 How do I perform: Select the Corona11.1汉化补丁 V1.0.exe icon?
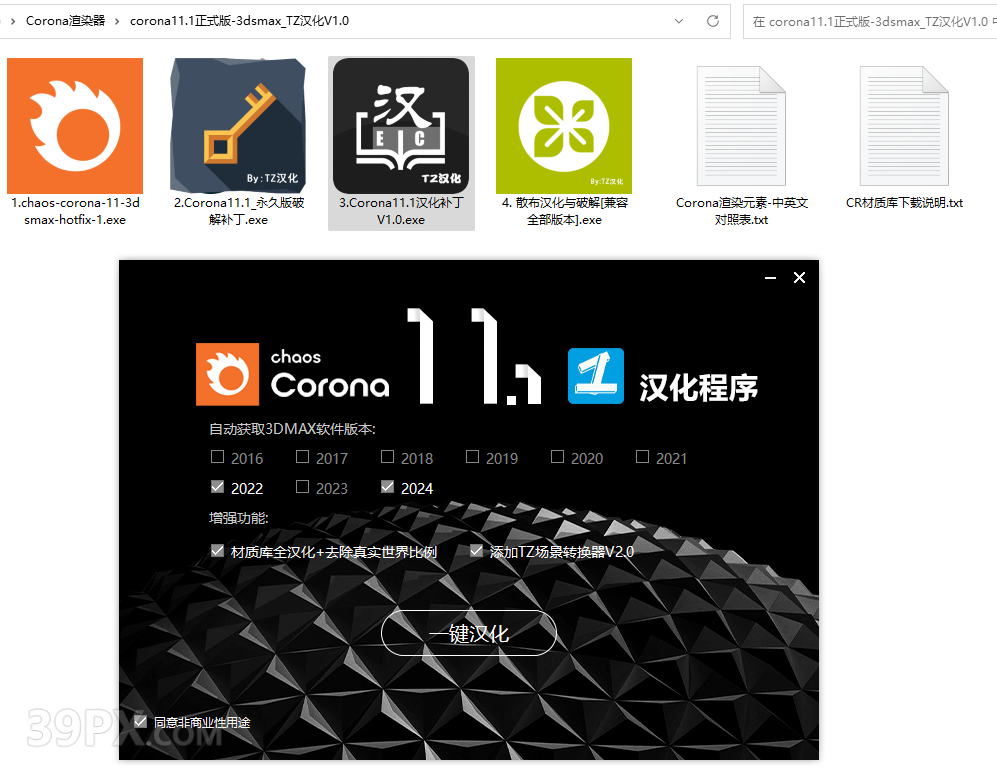point(401,126)
